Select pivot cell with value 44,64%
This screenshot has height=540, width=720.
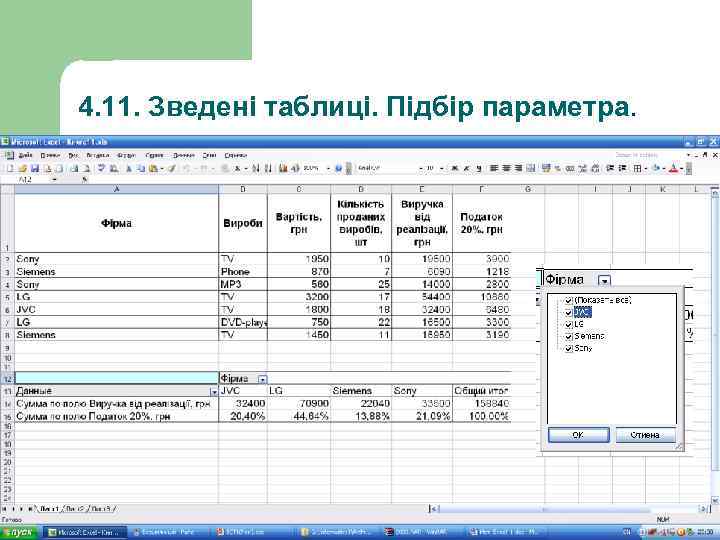[x=299, y=416]
